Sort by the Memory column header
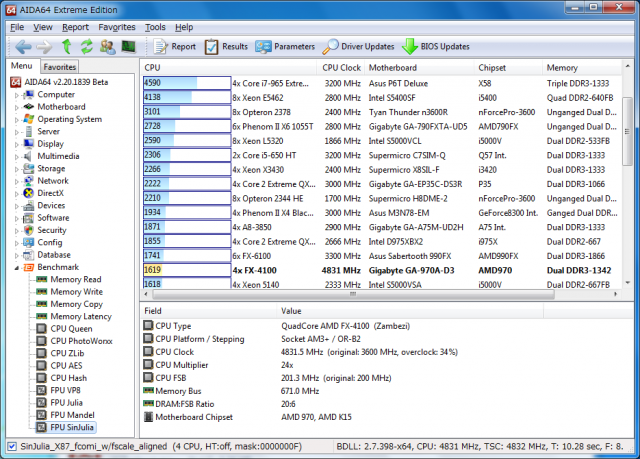Screen dimensions: 640x459 click(x=582, y=68)
